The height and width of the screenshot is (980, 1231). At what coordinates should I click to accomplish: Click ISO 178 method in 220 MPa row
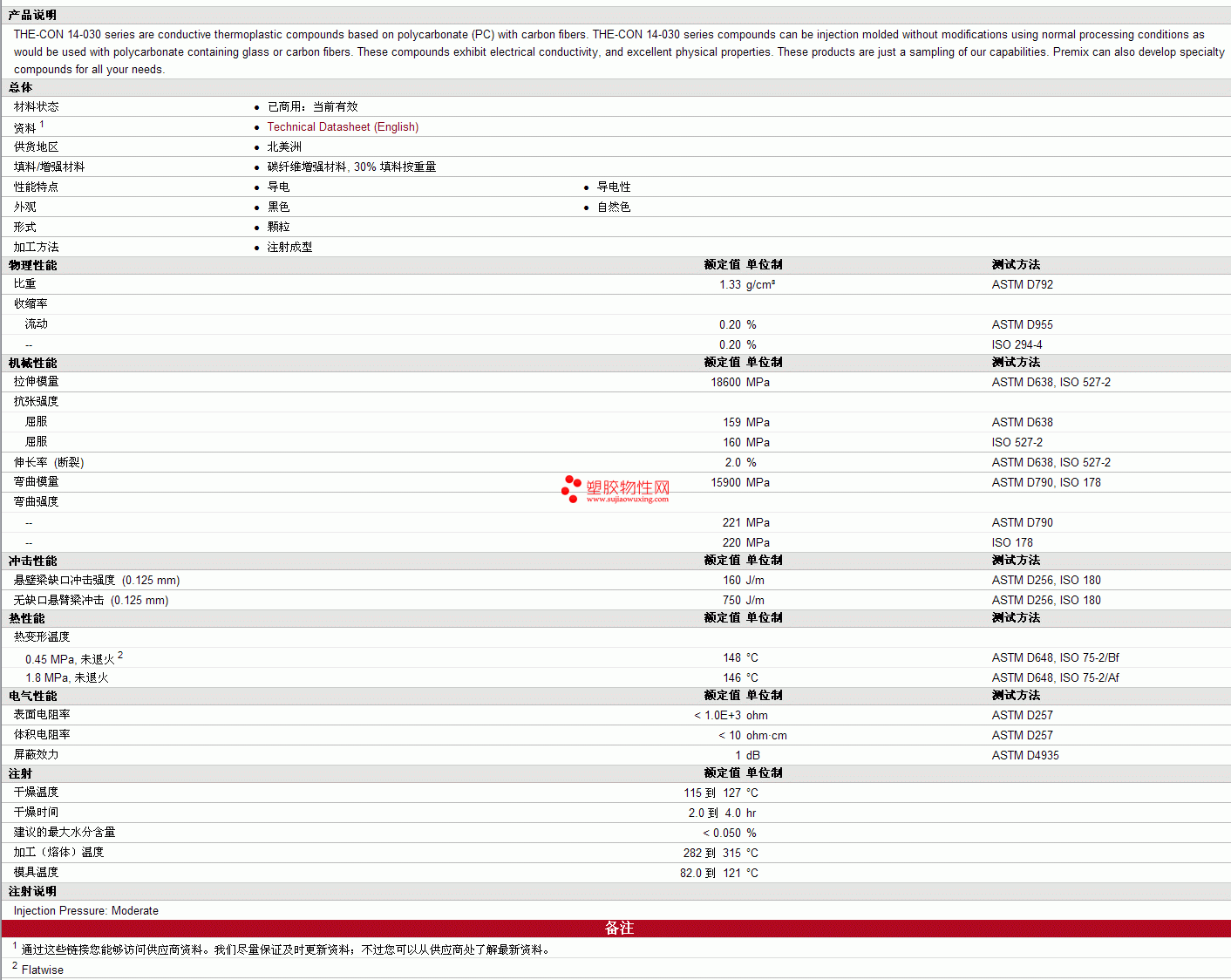tap(1012, 543)
